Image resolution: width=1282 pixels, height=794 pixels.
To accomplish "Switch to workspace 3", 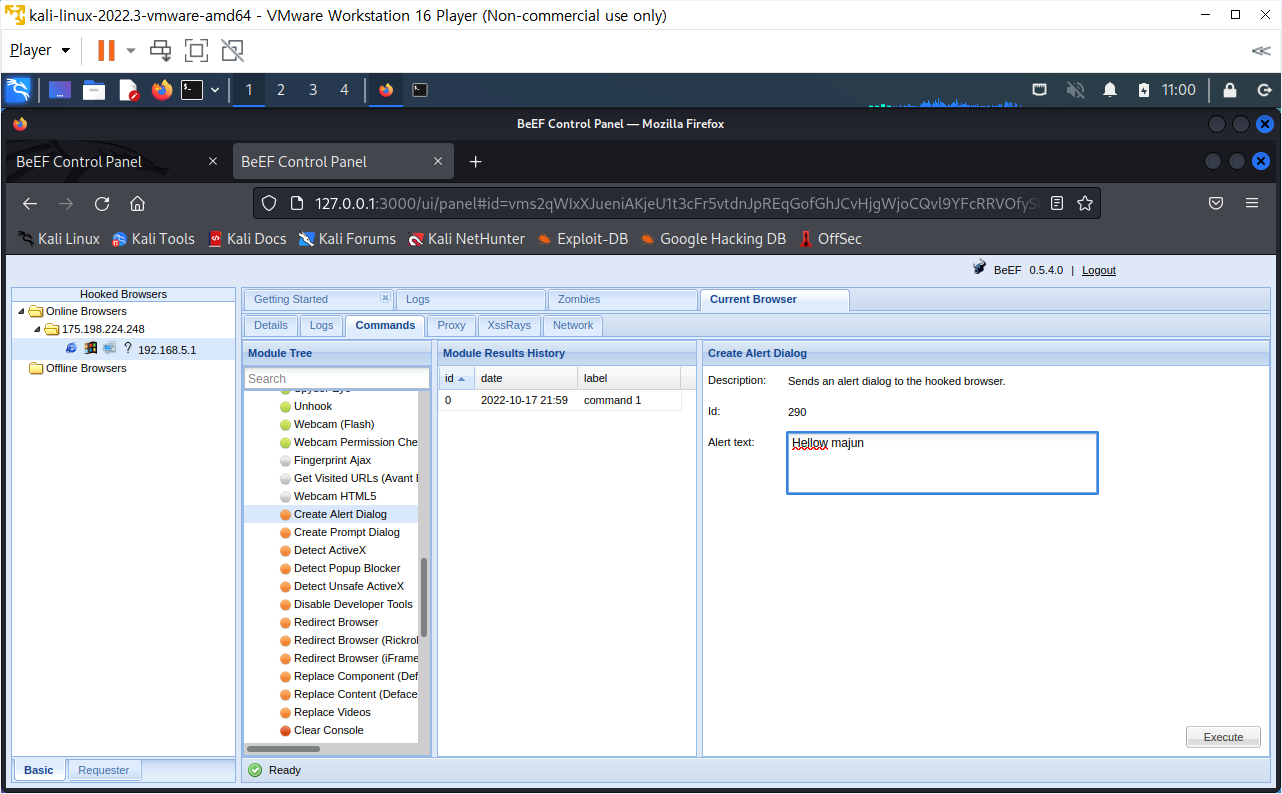I will 313,90.
